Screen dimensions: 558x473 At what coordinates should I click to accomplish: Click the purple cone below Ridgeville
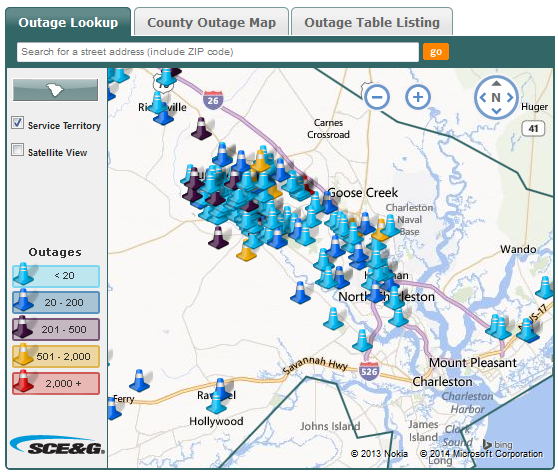pyautogui.click(x=201, y=128)
